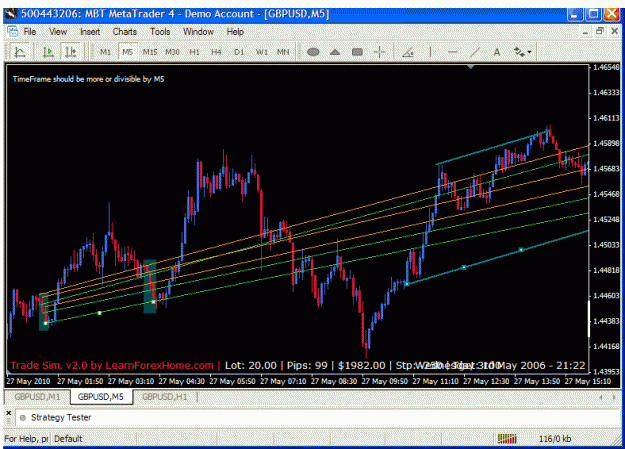Click the chart shift triangle marker at top

click(x=471, y=67)
